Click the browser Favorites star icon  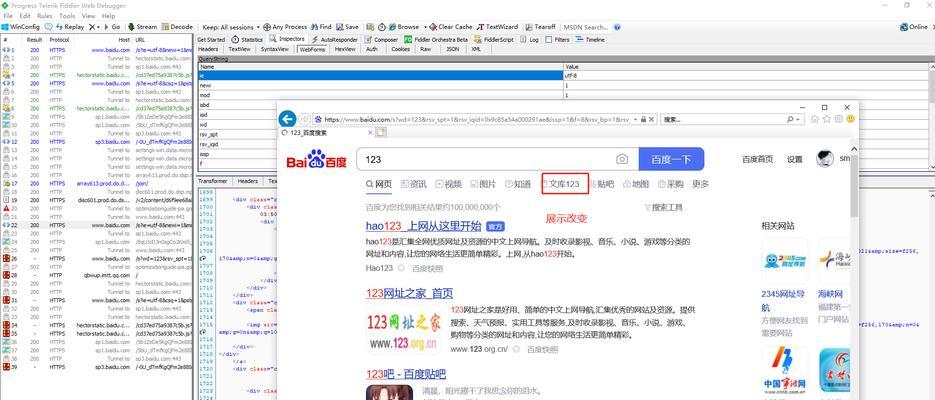point(826,119)
